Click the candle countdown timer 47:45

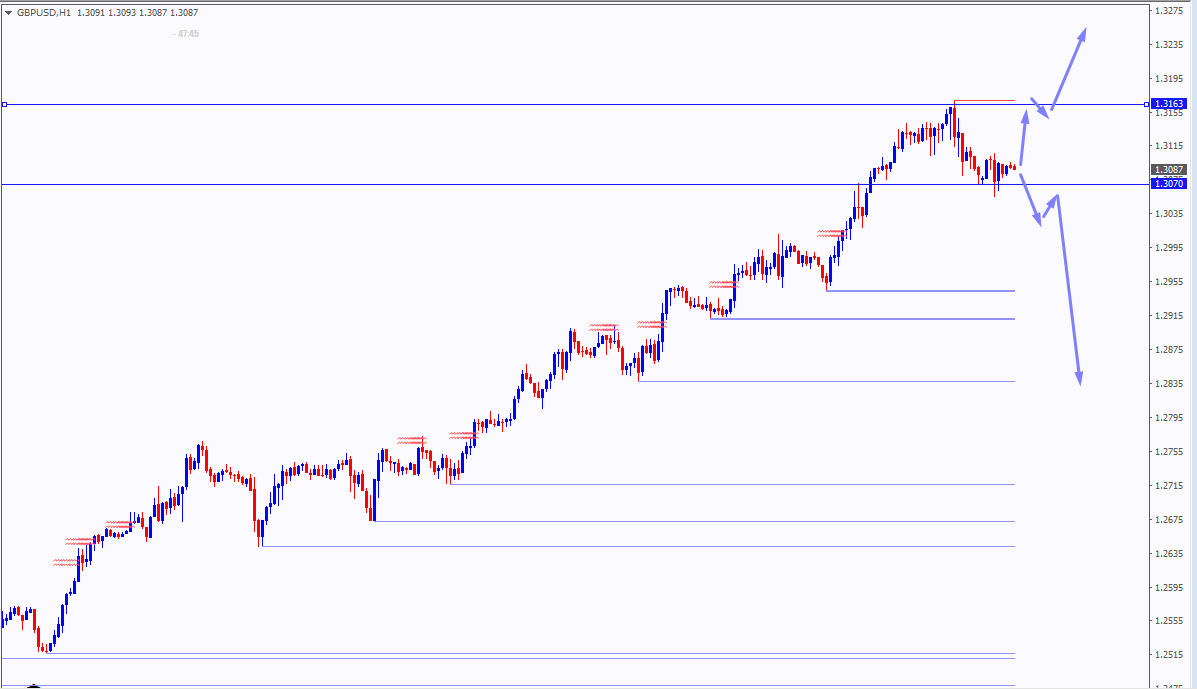click(186, 34)
